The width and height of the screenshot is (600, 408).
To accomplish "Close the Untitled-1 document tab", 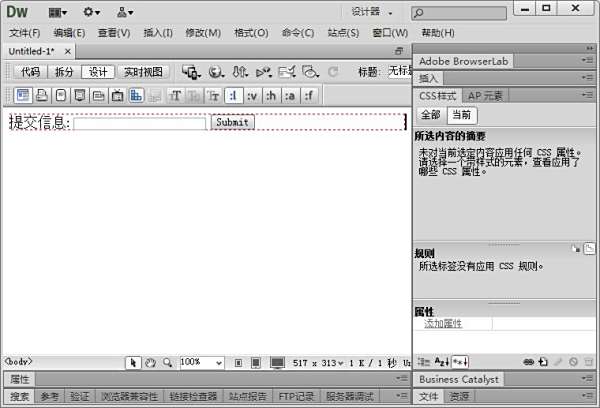I will tap(67, 51).
